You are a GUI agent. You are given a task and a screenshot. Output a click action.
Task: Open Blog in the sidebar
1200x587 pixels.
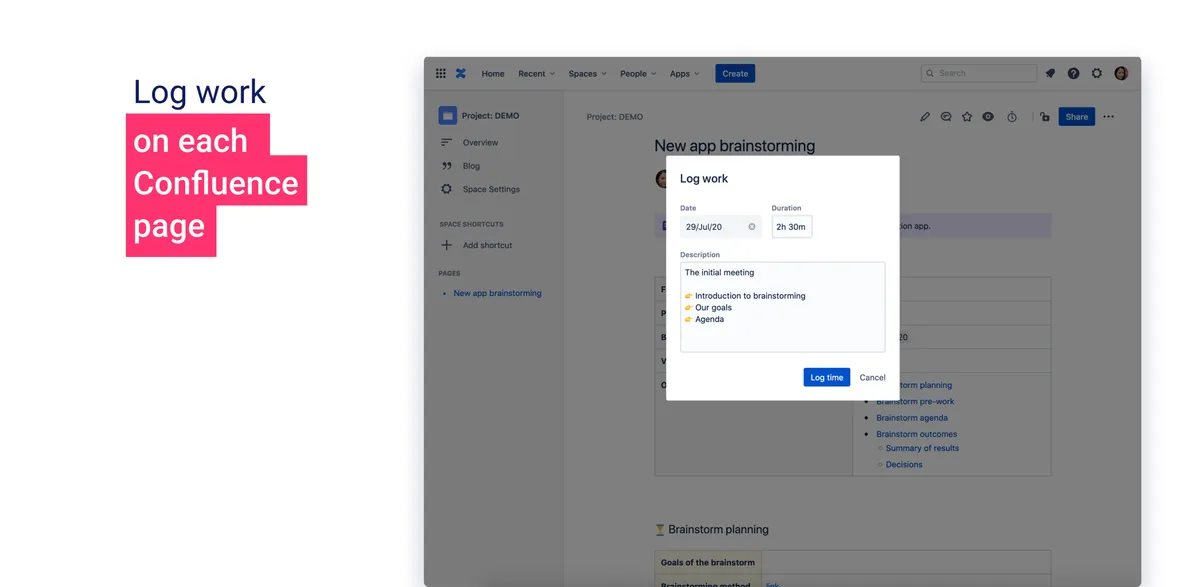click(x=471, y=166)
